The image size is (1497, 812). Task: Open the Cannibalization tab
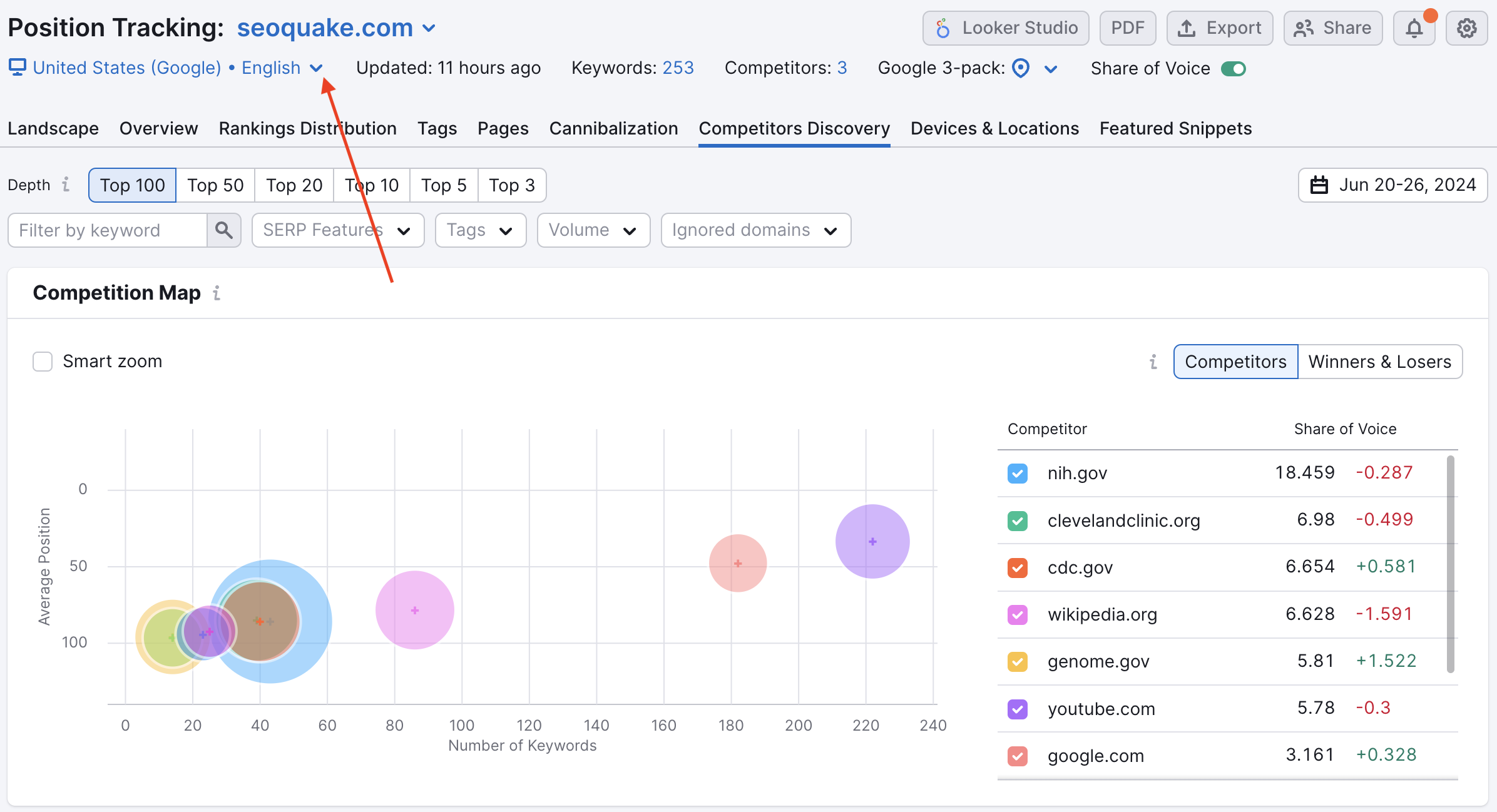point(614,128)
